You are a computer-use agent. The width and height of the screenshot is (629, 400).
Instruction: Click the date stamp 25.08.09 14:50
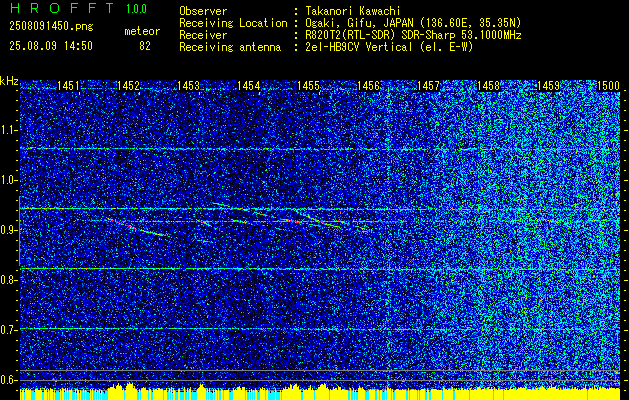51,46
